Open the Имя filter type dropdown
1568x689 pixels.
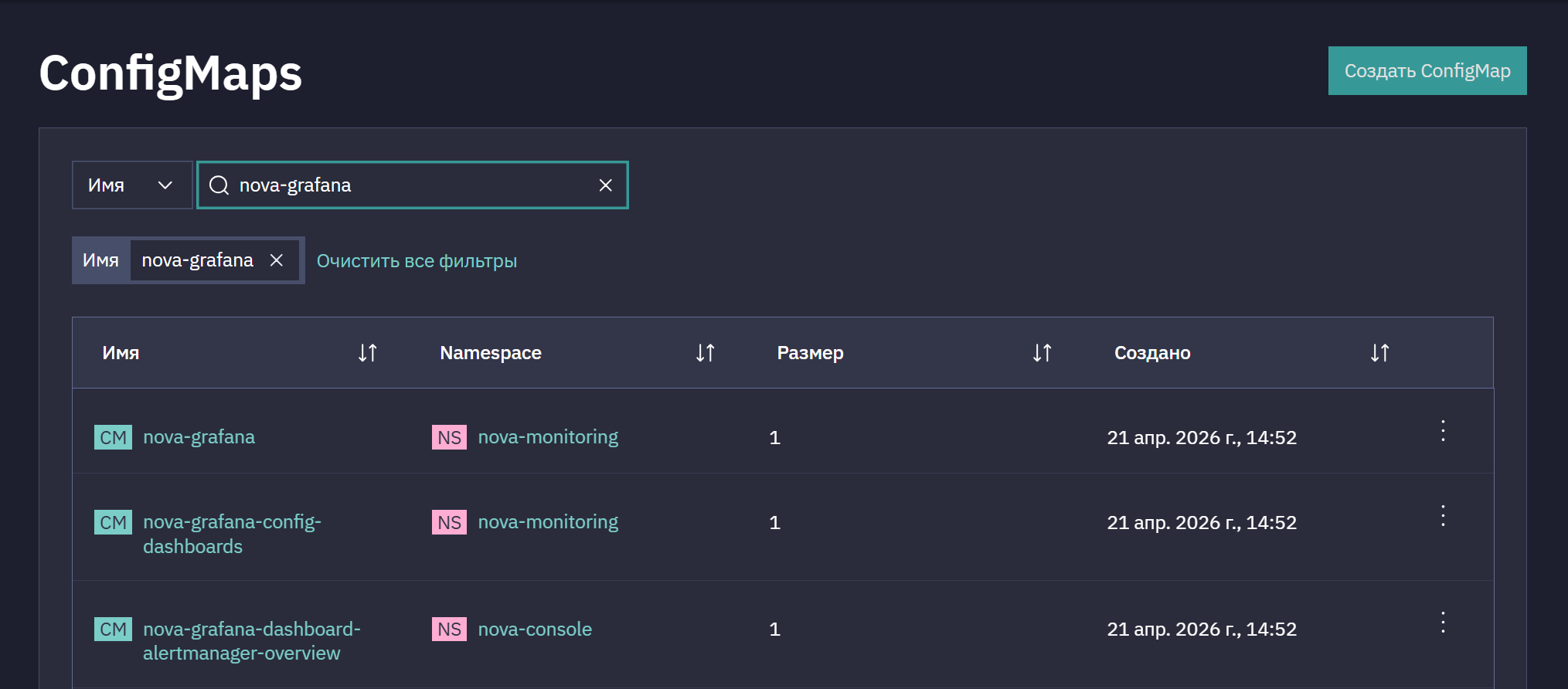pyautogui.click(x=132, y=185)
